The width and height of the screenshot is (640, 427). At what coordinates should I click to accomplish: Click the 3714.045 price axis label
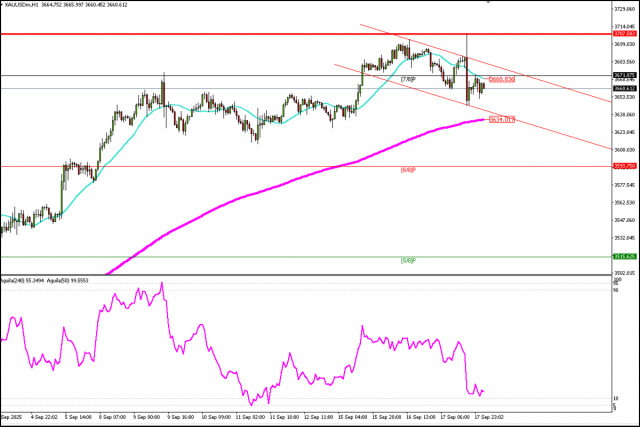(625, 26)
